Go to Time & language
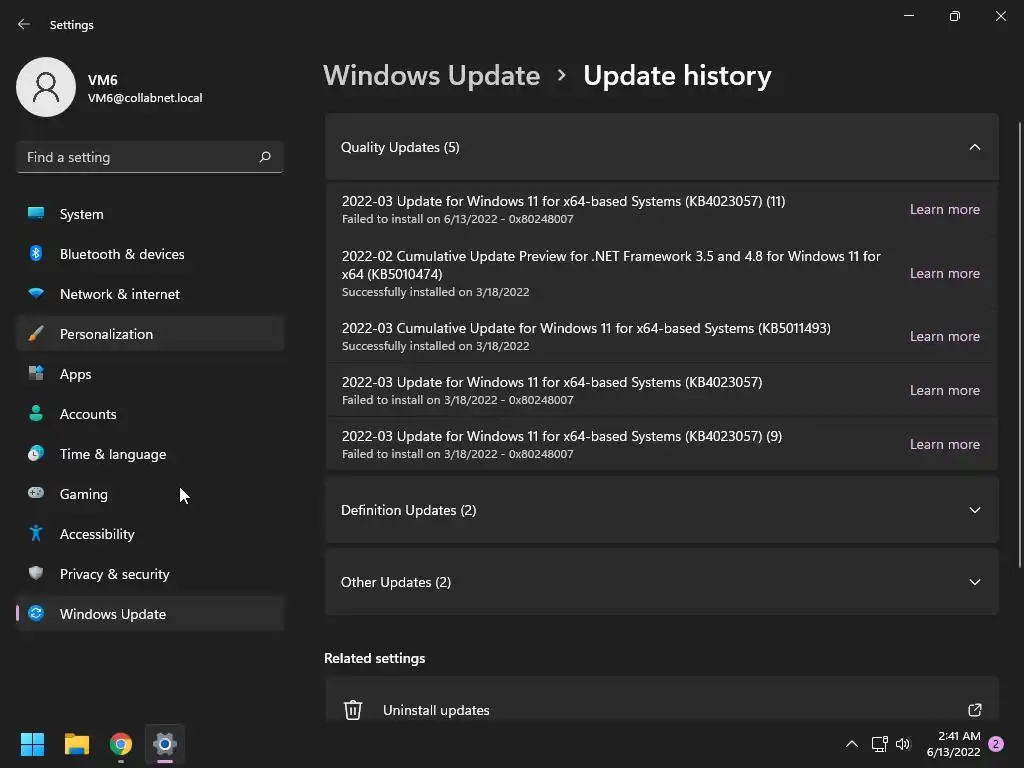This screenshot has height=768, width=1024. click(150, 453)
